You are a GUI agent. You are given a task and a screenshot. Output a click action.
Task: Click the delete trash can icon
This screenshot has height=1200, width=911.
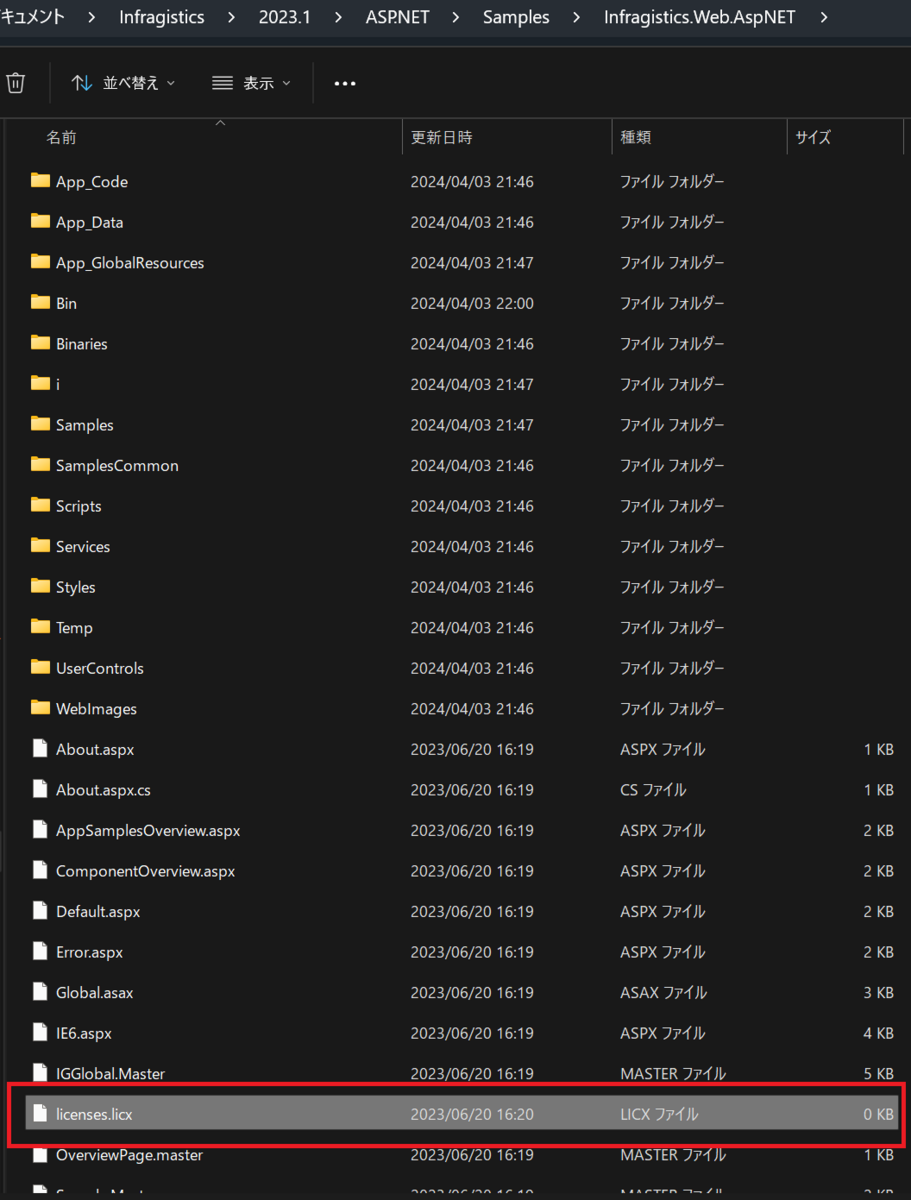[15, 83]
